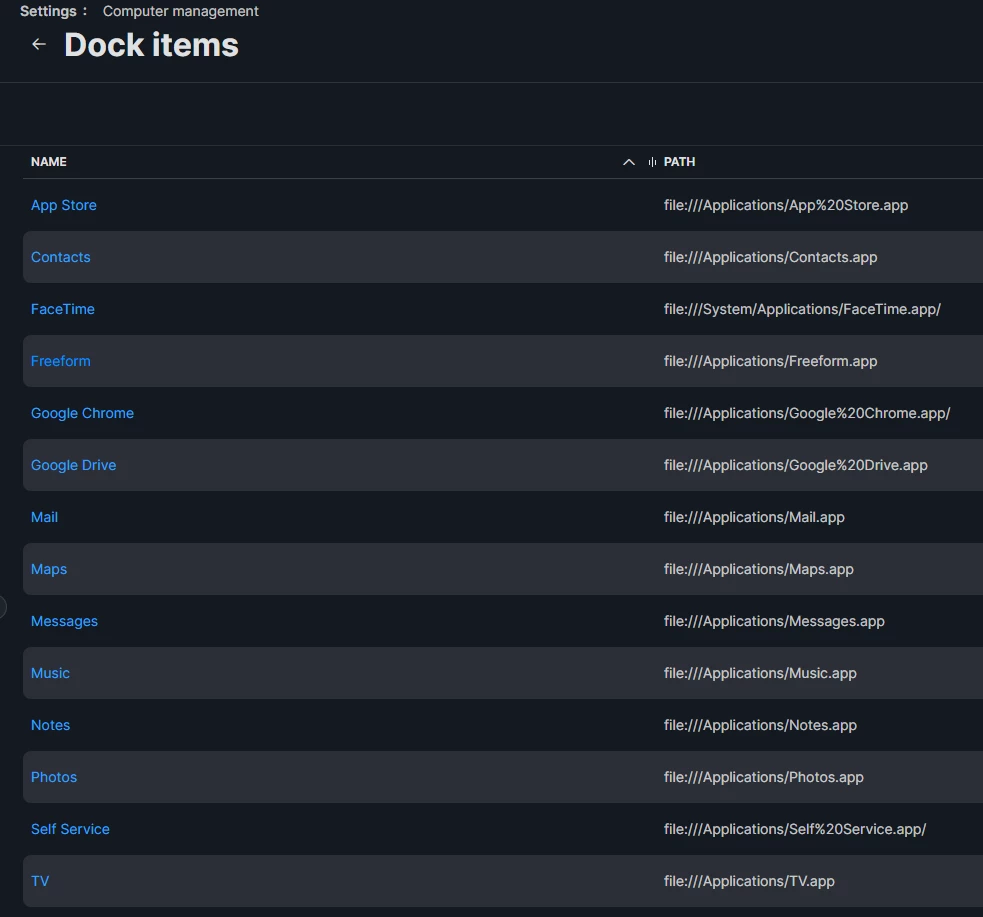Select path file:///Applications/Maps.app

tap(759, 569)
